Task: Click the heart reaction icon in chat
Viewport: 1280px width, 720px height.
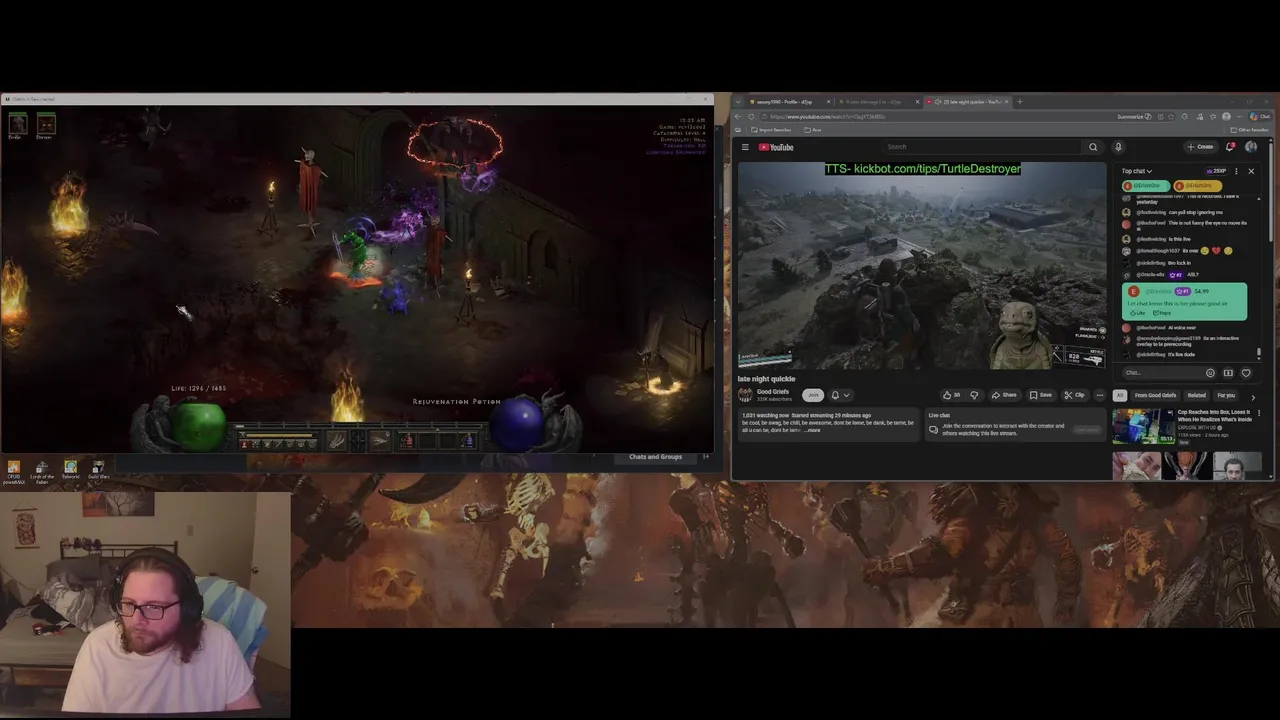Action: [1246, 373]
